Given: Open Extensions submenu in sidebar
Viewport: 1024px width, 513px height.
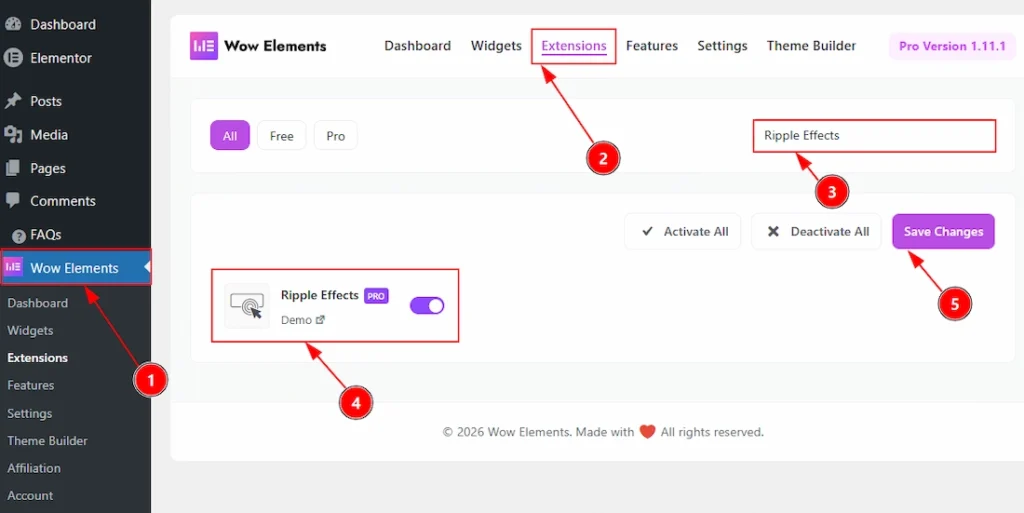Looking at the screenshot, I should 37,358.
